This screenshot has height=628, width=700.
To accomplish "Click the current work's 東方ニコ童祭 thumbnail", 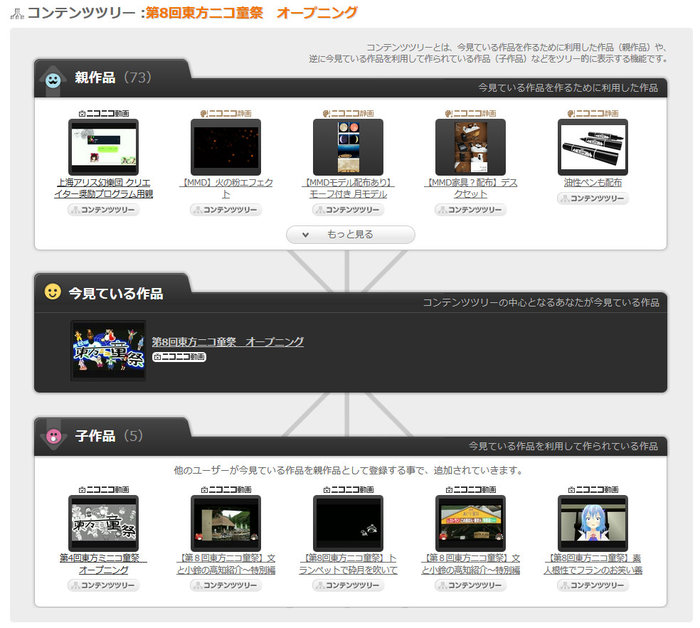I will click(108, 350).
